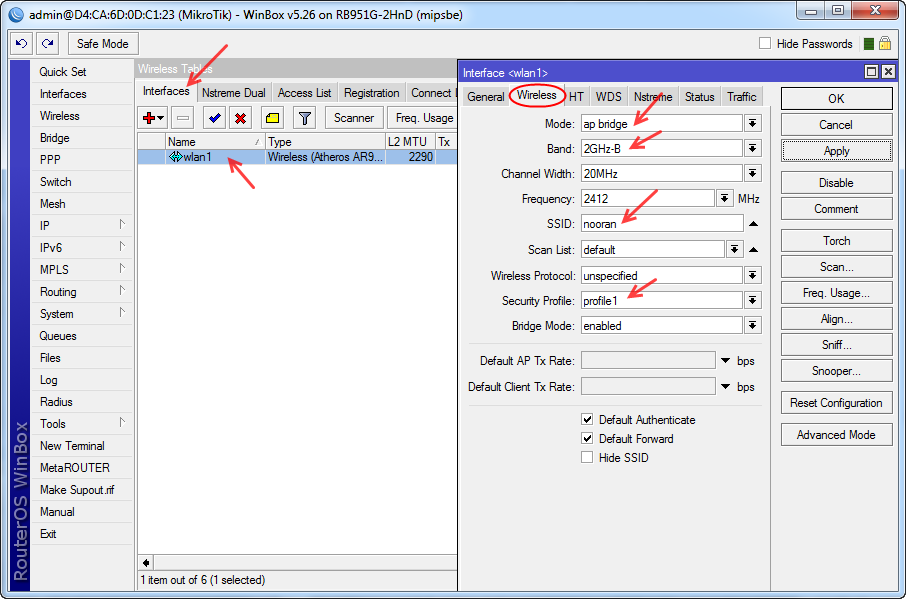The image size is (906, 599).
Task: Close the Interface wlan1 dialog
Action: (889, 72)
